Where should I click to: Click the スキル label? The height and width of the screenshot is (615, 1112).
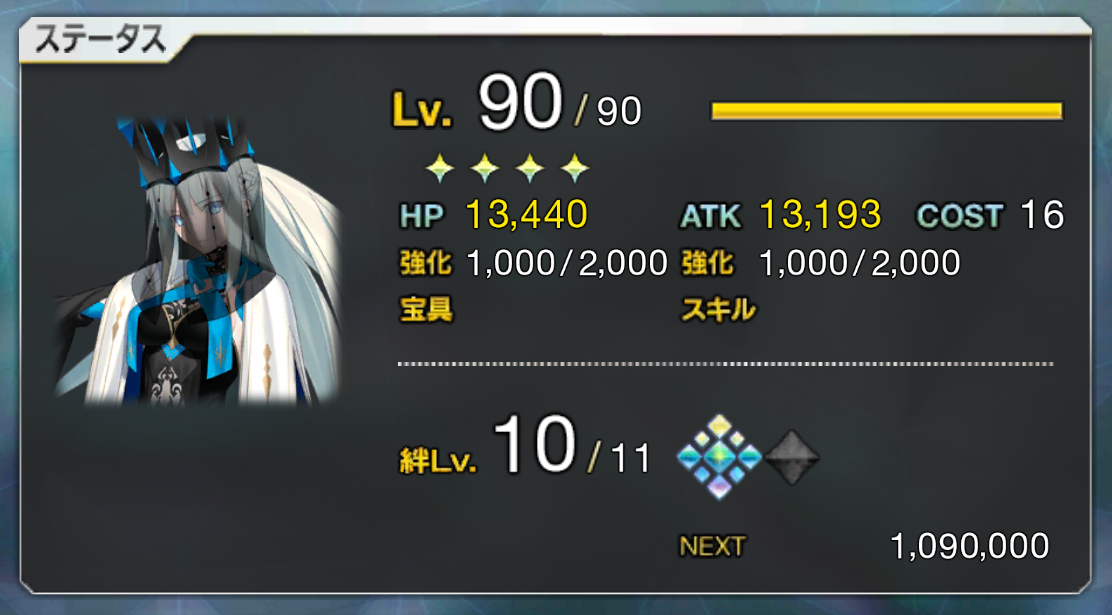pyautogui.click(x=718, y=309)
